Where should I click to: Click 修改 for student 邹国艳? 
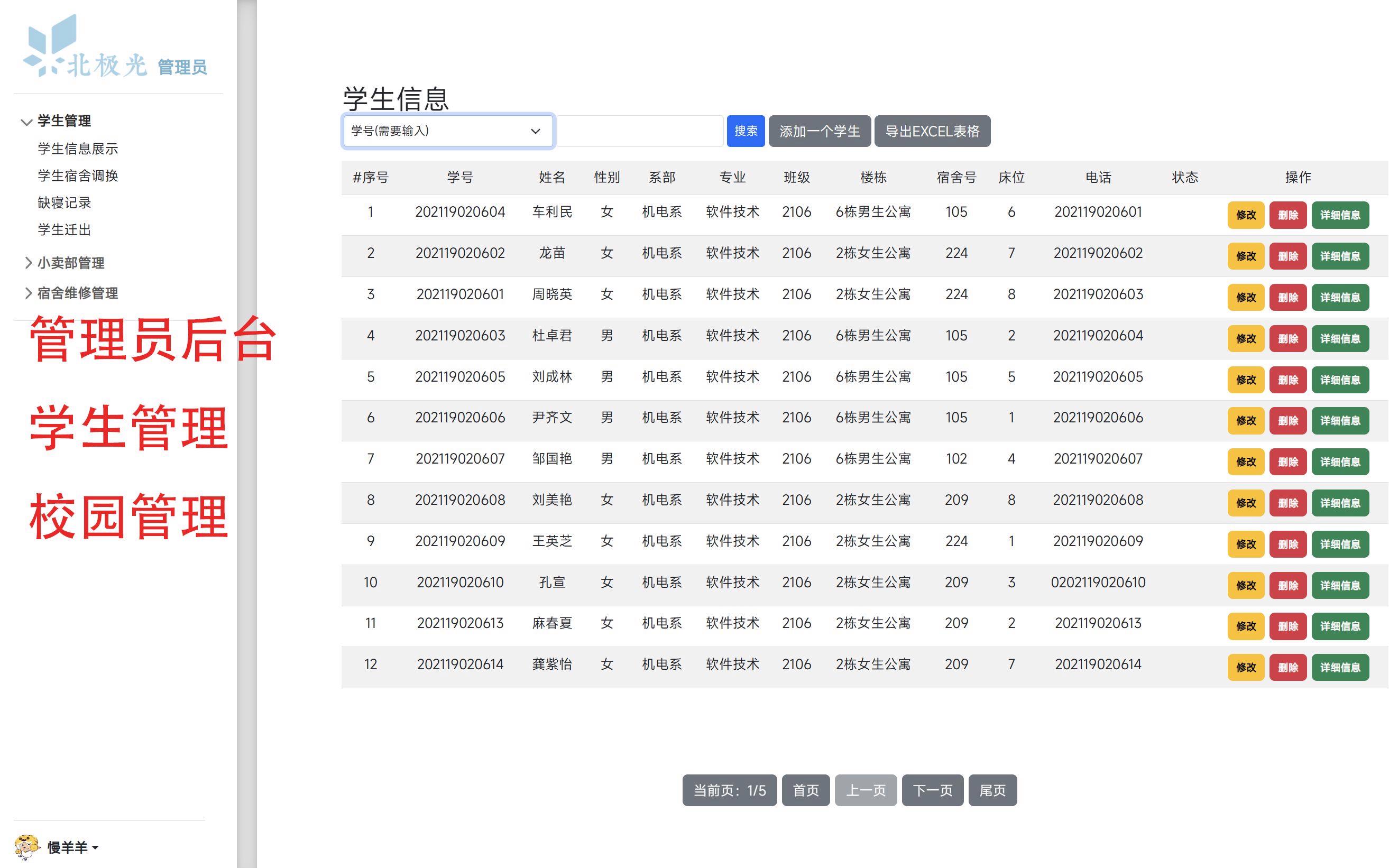click(1246, 461)
